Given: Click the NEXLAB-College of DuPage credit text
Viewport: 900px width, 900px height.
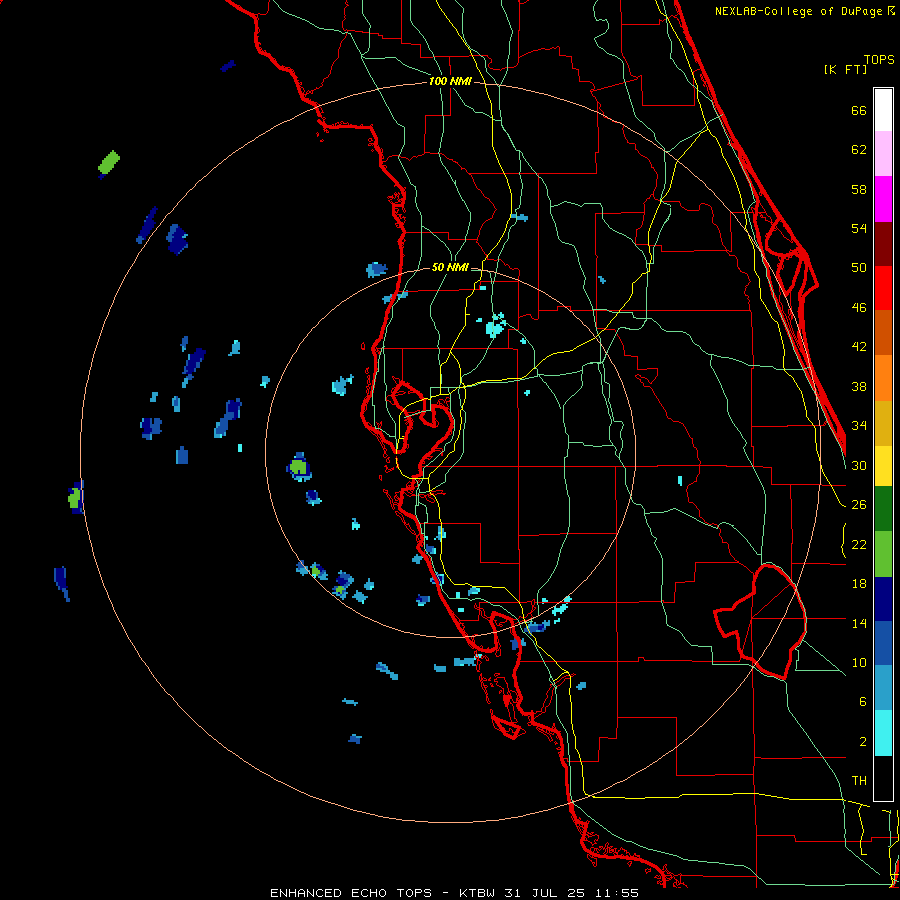Looking at the screenshot, I should point(804,11).
